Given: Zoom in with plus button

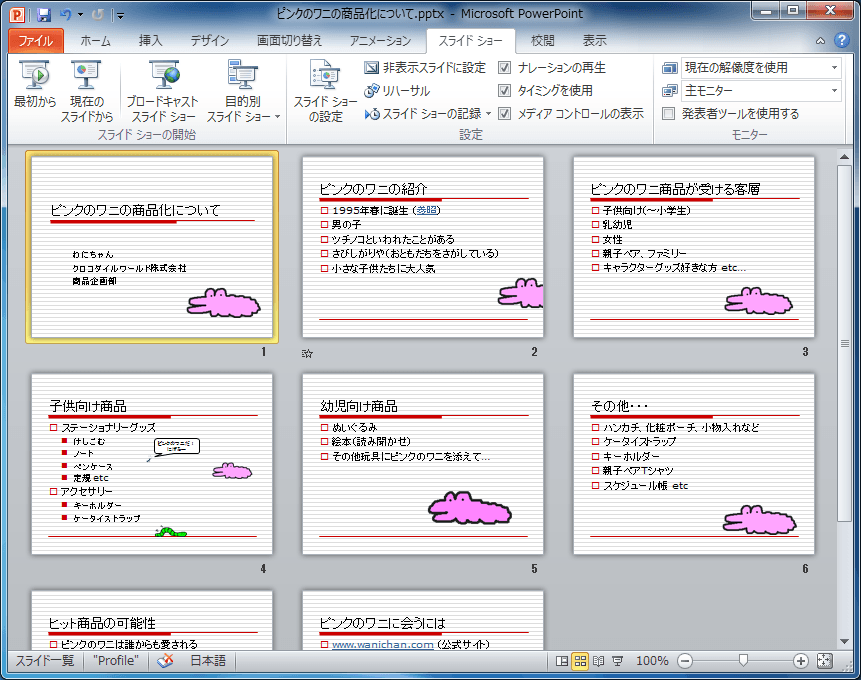Looking at the screenshot, I should (801, 661).
